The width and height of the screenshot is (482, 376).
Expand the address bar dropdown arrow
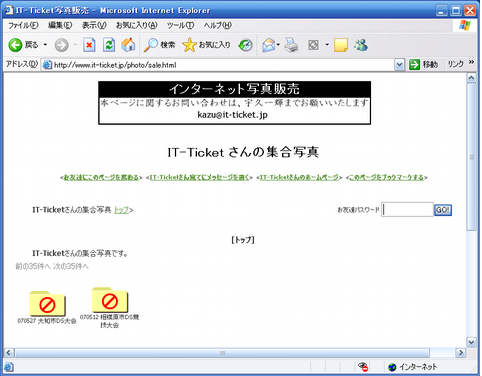coord(399,65)
